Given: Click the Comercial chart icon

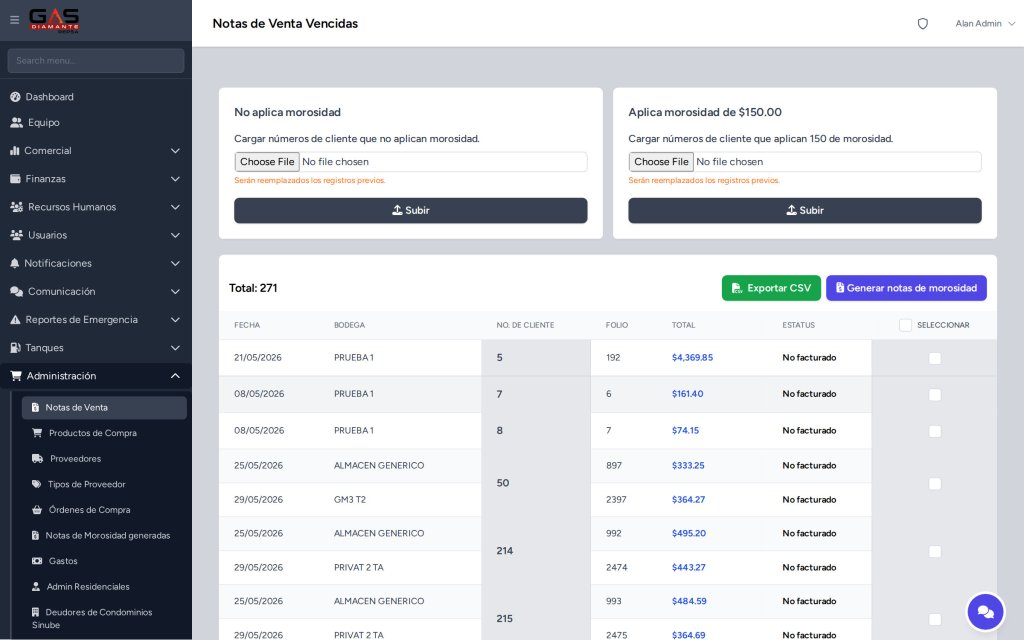Looking at the screenshot, I should (x=15, y=150).
